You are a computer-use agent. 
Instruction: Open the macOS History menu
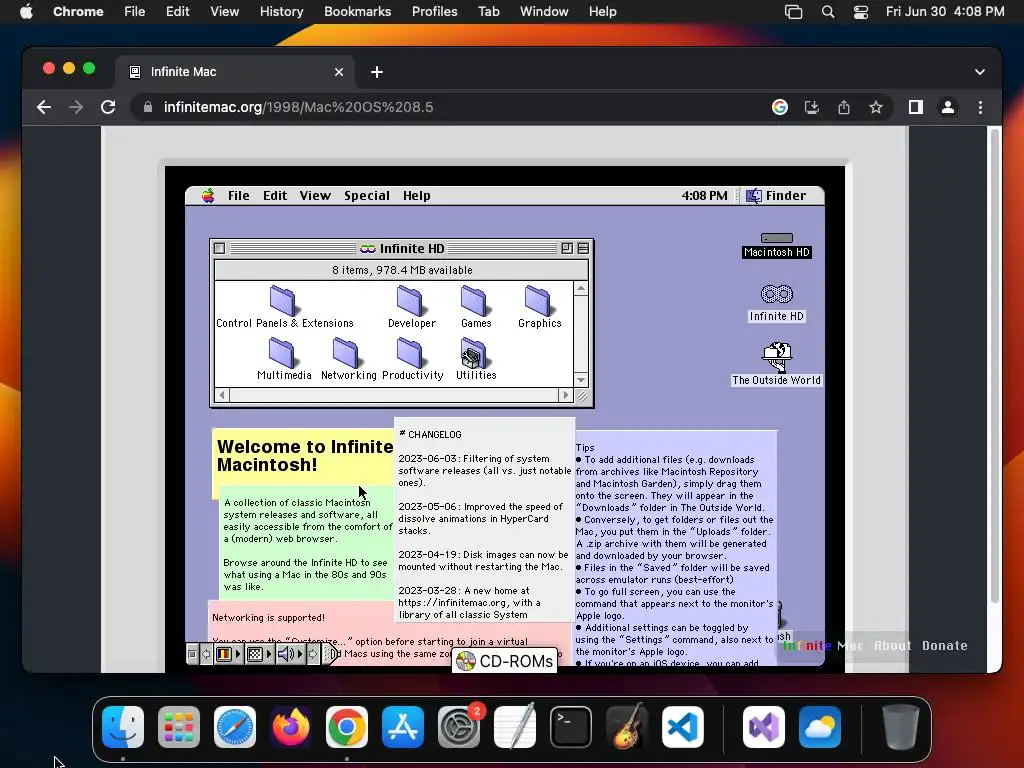(281, 11)
